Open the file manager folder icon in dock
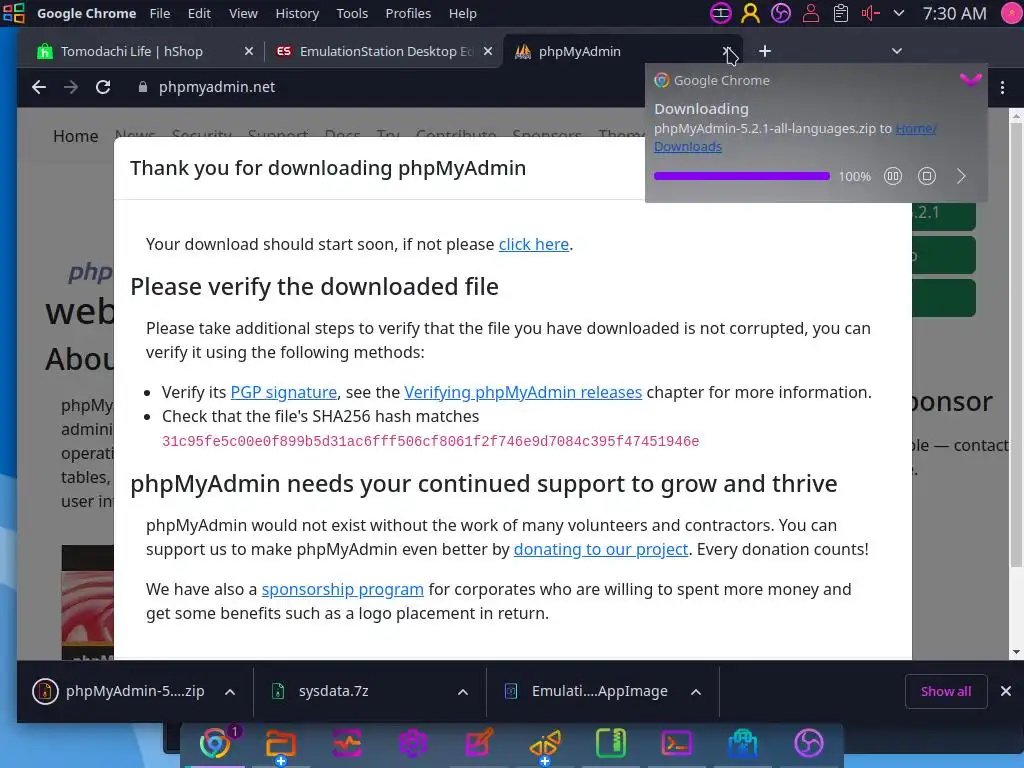This screenshot has width=1024, height=768. [x=281, y=743]
